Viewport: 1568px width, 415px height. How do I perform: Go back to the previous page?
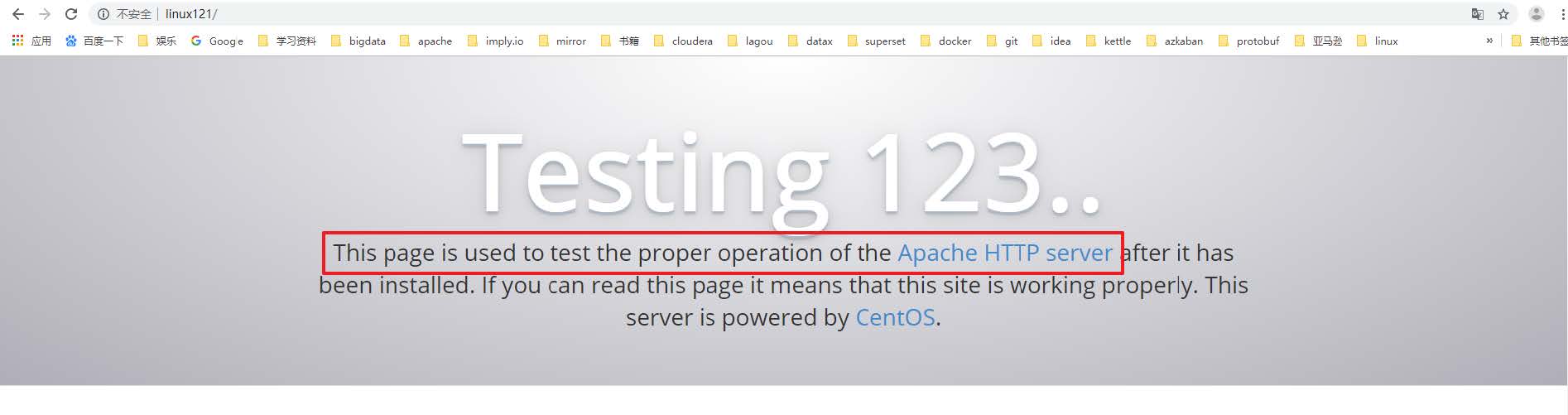click(x=18, y=14)
